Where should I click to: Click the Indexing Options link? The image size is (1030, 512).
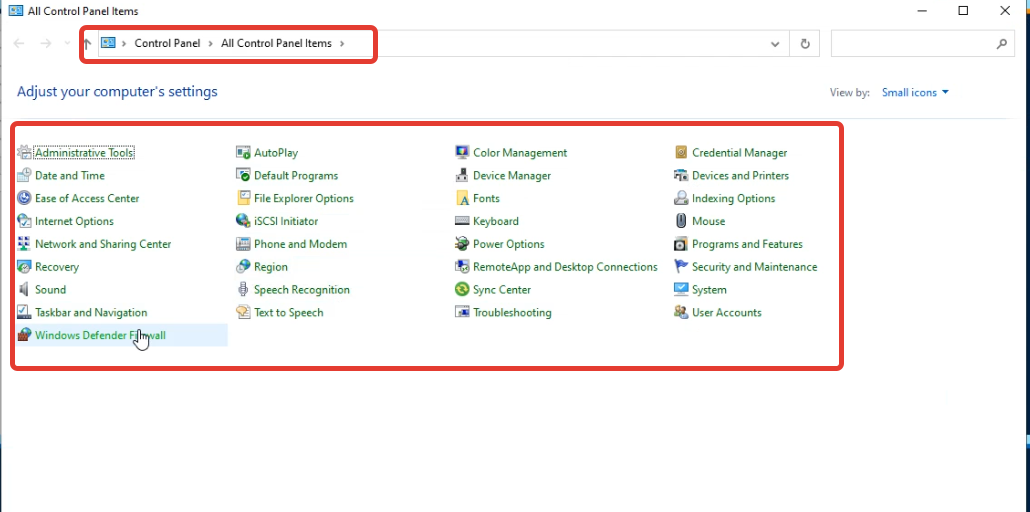734,198
